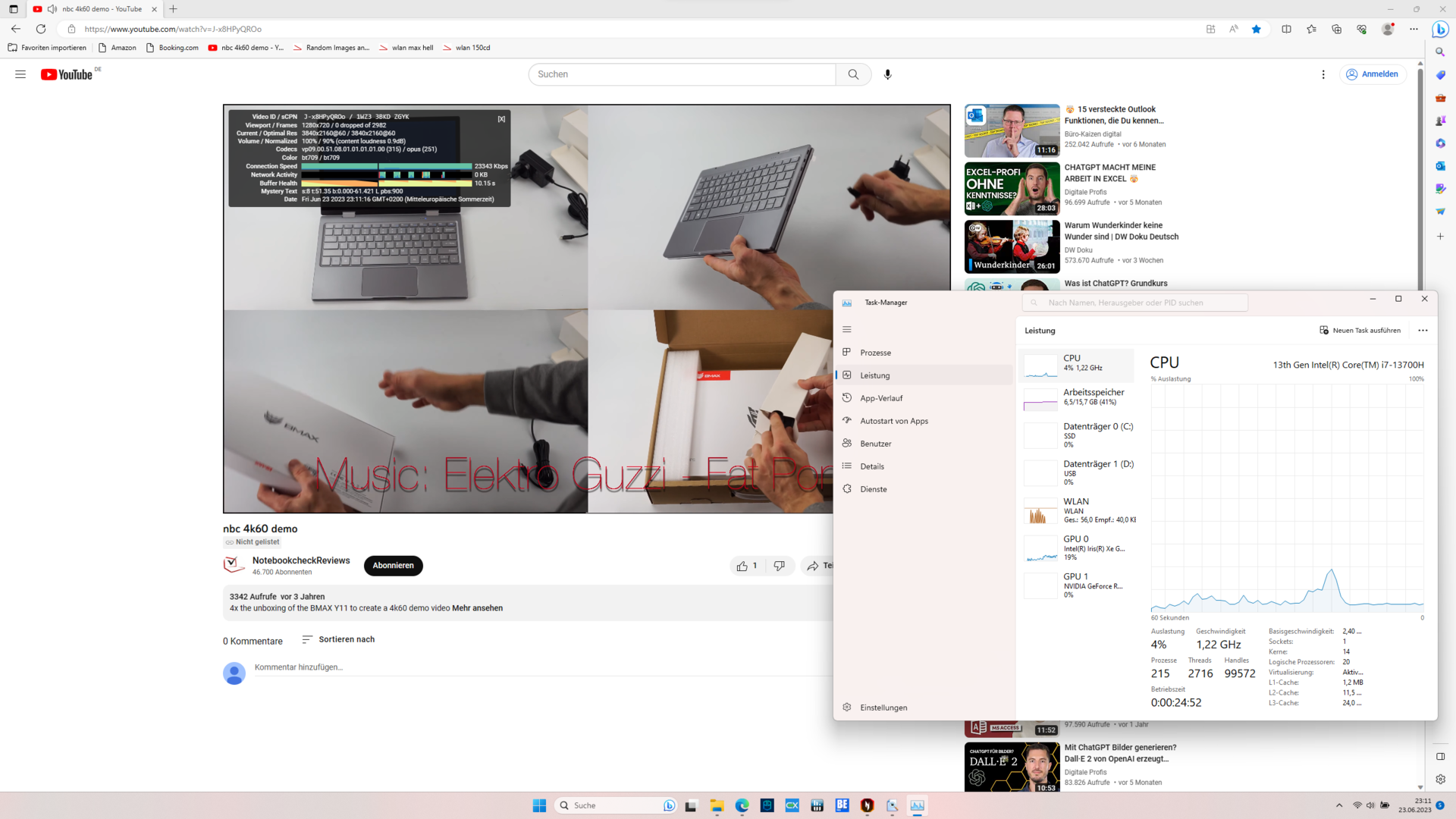1456x819 pixels.
Task: Collapse Task Manager navigation hamburger
Action: [x=847, y=329]
